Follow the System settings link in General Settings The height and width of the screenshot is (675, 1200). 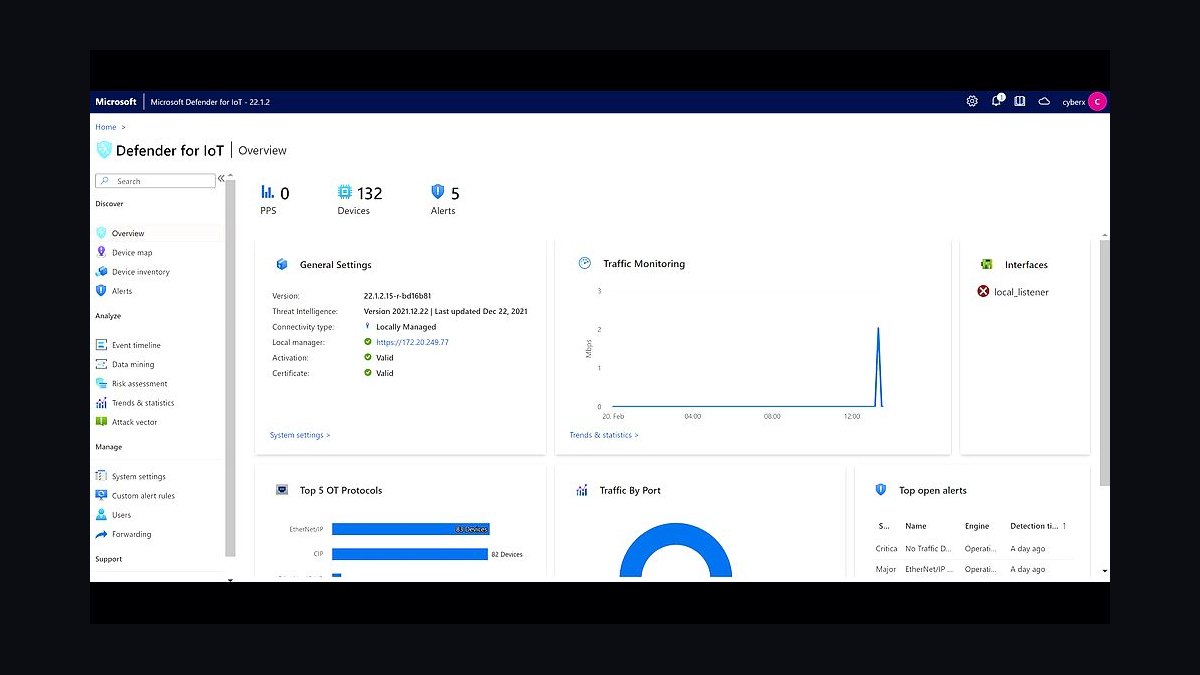click(300, 435)
